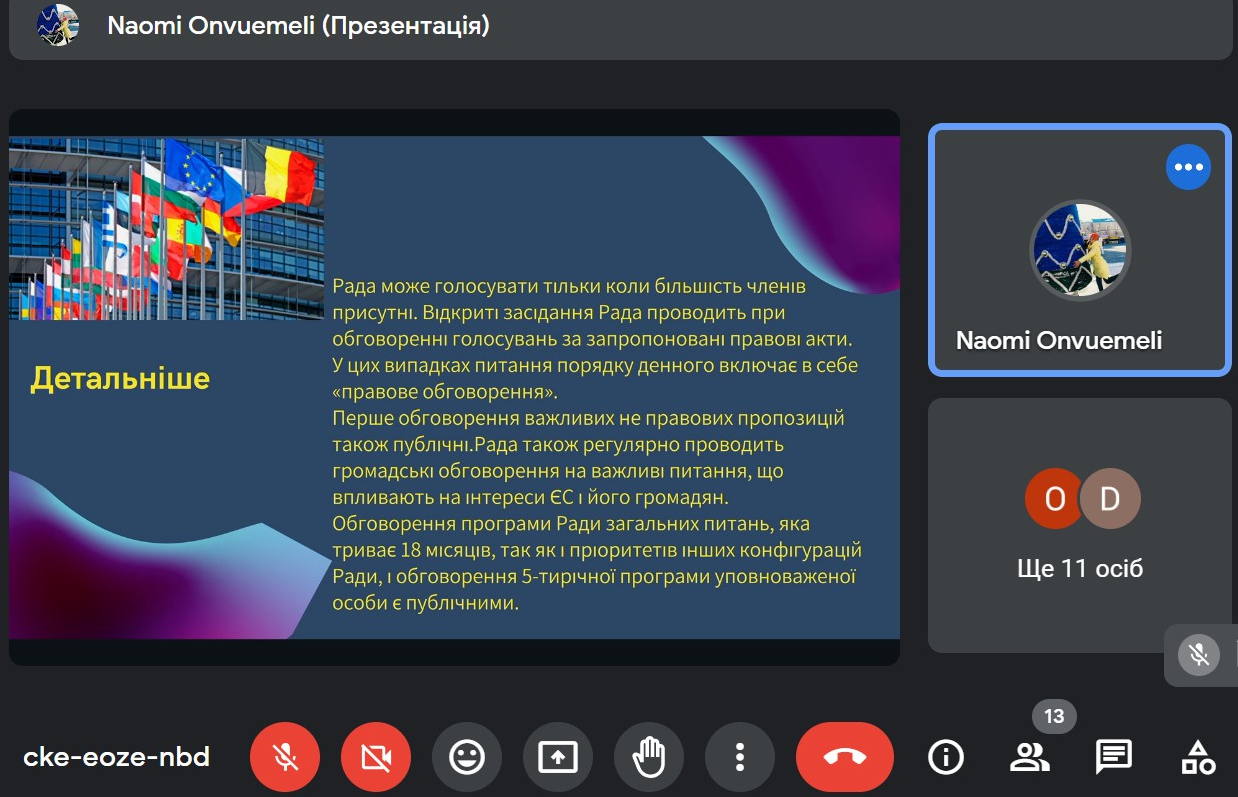Click the Naomi Onvuemeli presentation header bar
Image resolution: width=1238 pixels, height=797 pixels.
(620, 28)
